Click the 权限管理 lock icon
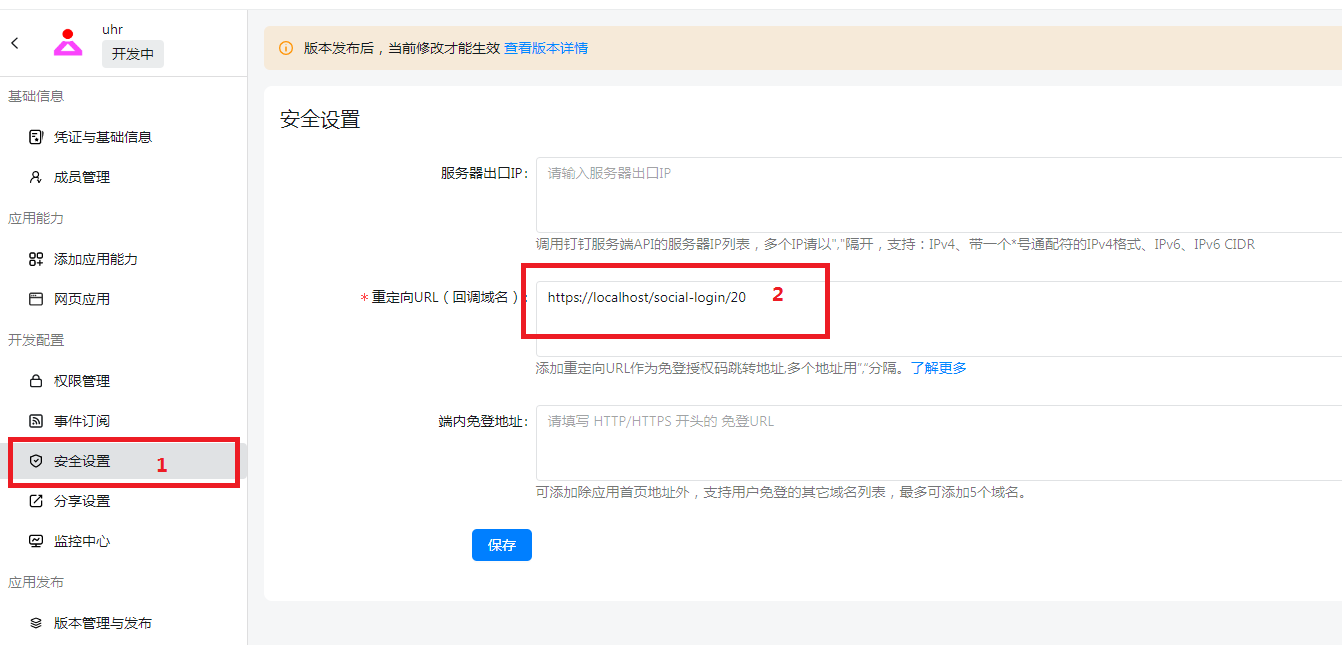Image resolution: width=1342 pixels, height=645 pixels. (36, 381)
